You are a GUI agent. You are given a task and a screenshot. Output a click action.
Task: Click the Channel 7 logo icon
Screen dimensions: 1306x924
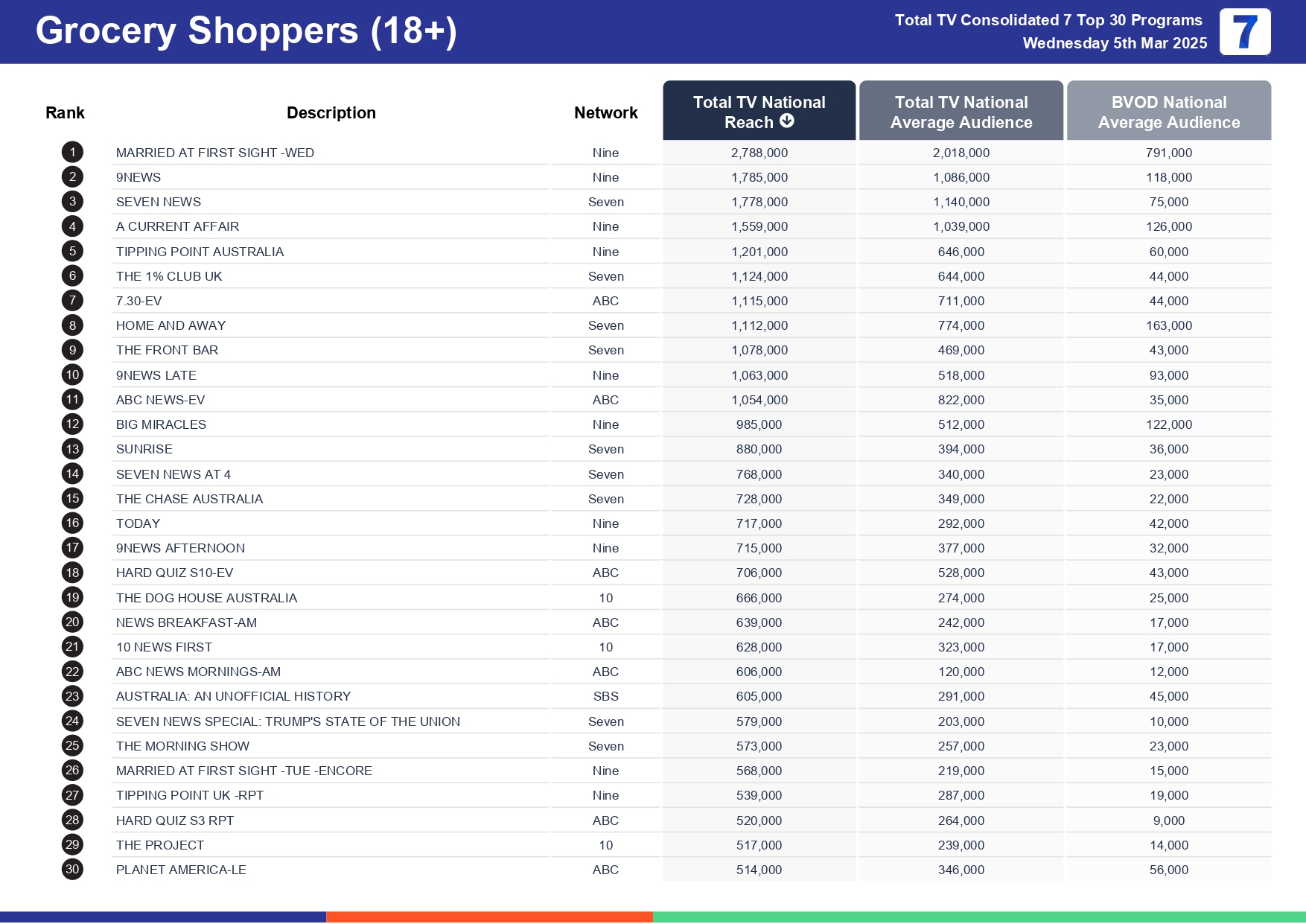tap(1244, 32)
